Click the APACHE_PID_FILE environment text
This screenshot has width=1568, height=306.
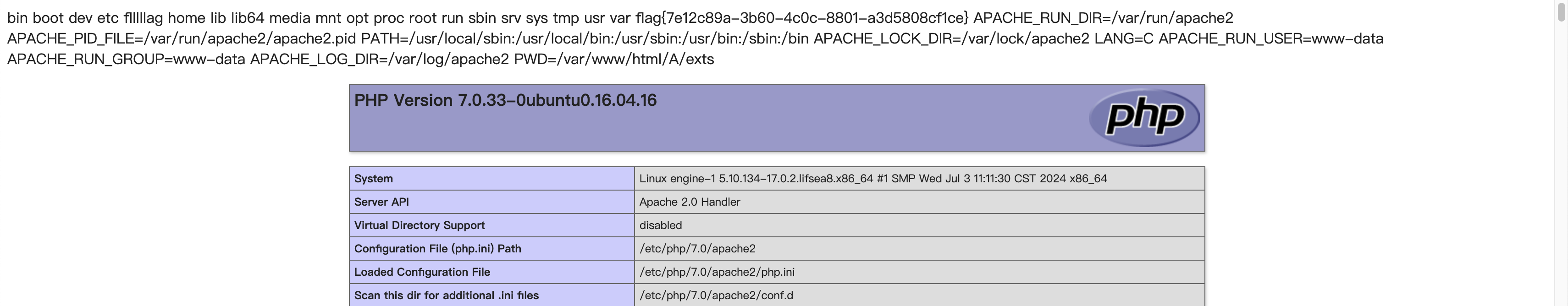click(x=182, y=39)
